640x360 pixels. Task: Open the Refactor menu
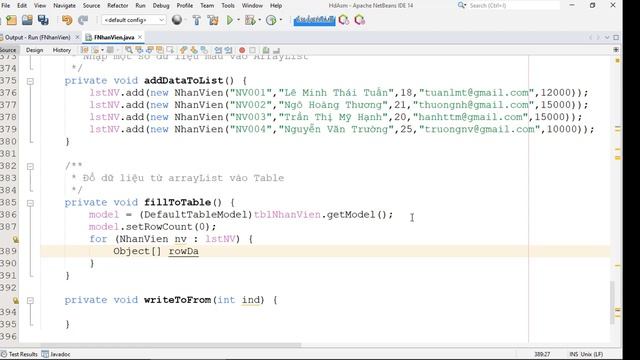click(118, 6)
